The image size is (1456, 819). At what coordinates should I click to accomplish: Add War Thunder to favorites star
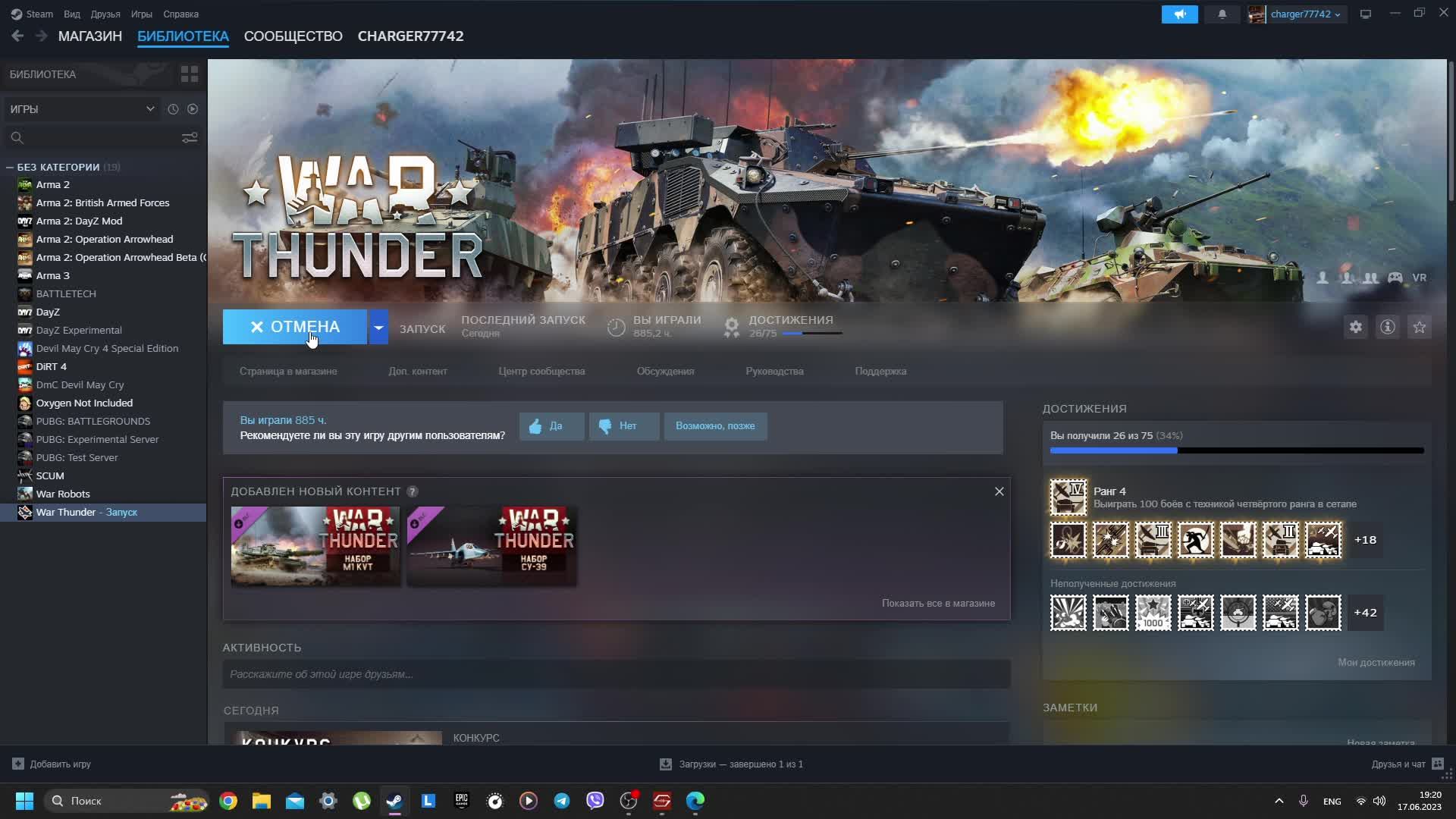click(x=1419, y=327)
